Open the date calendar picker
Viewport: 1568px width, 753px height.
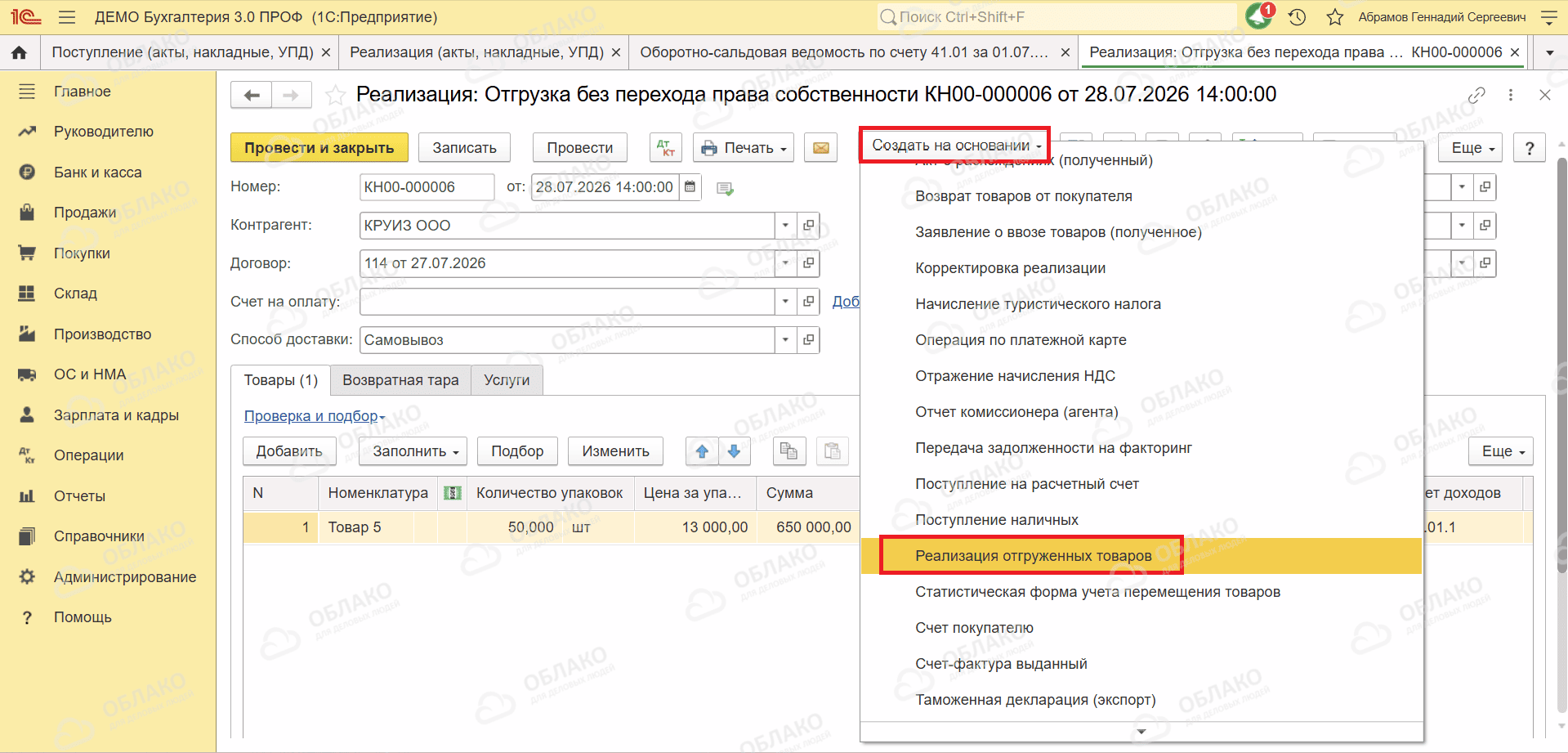(x=690, y=187)
